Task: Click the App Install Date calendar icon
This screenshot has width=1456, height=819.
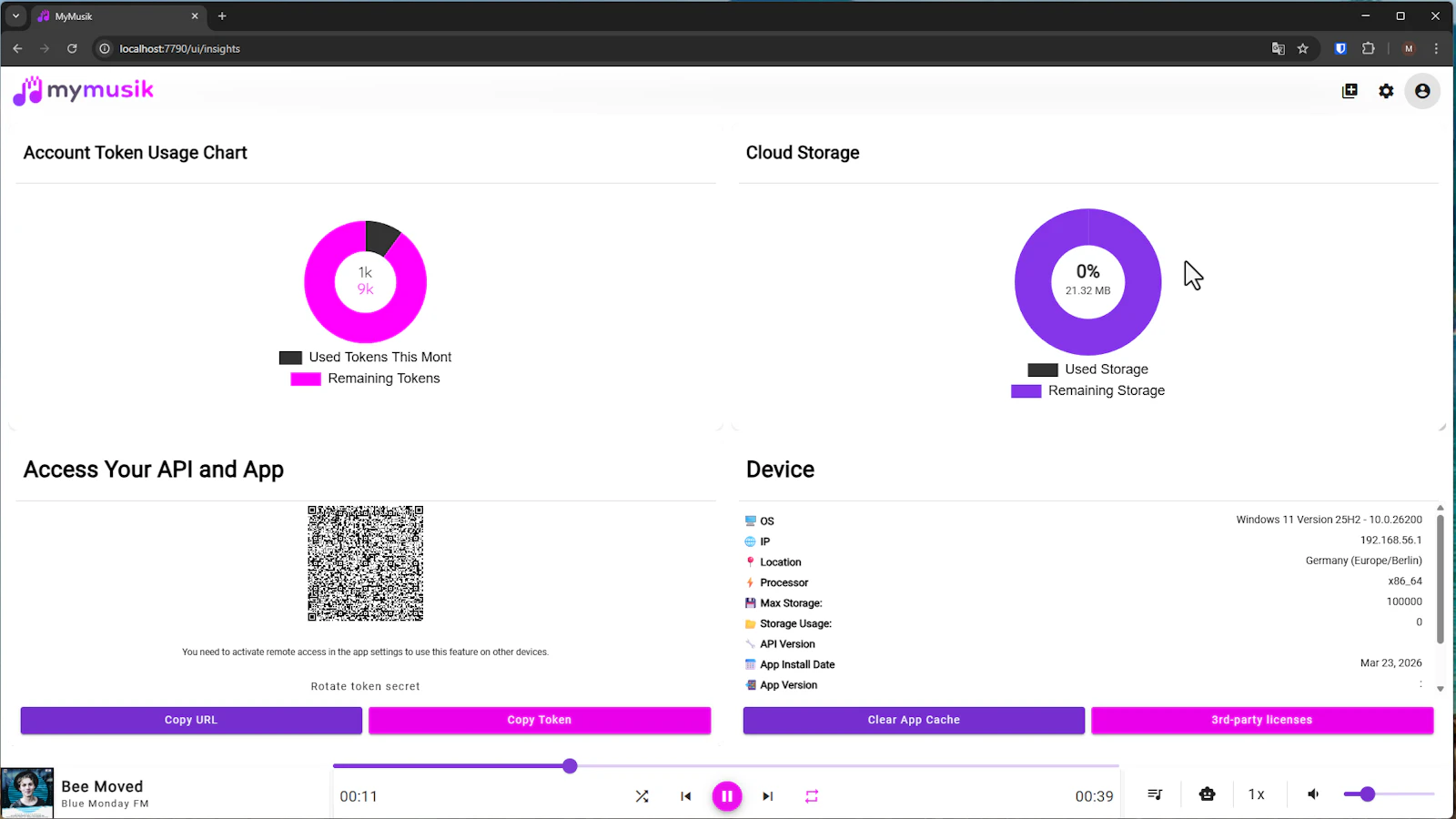Action: coord(751,665)
